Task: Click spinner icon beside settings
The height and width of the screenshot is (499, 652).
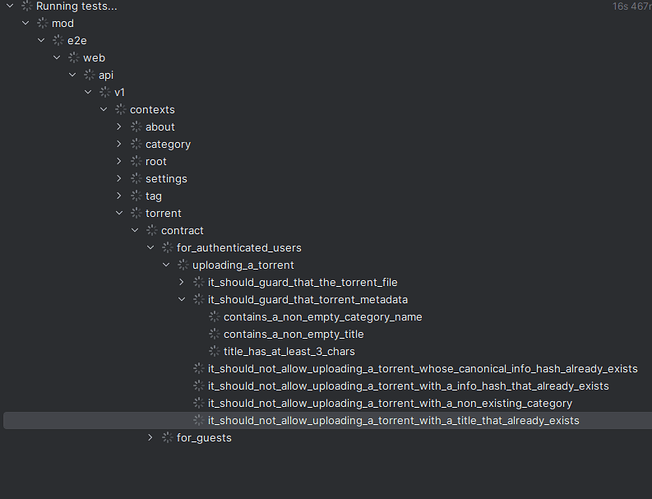Action: click(136, 178)
